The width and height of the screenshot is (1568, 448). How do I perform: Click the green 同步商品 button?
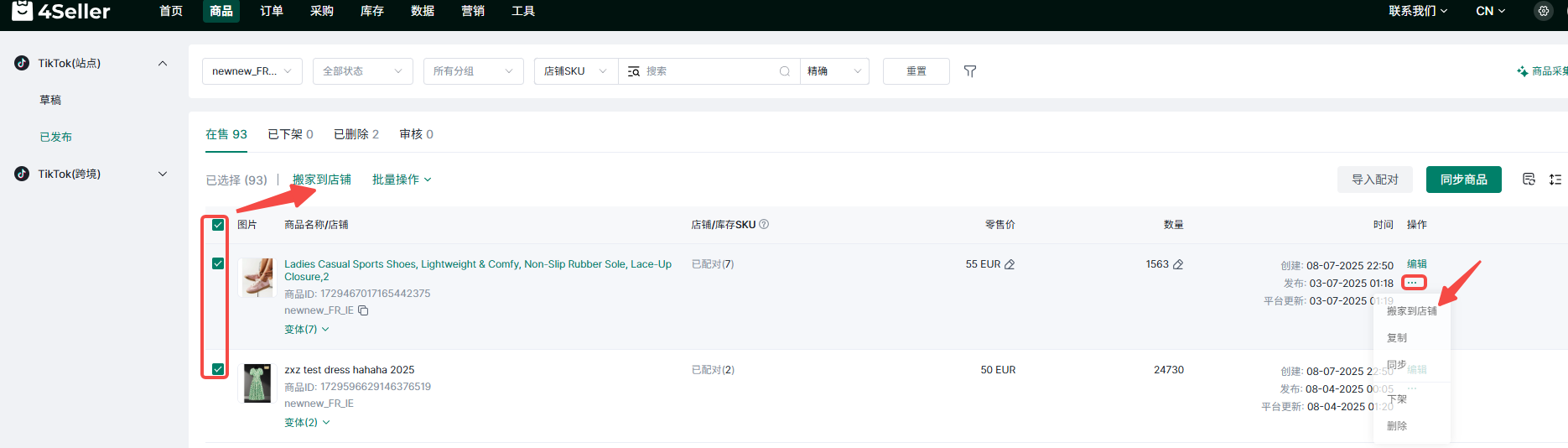[1463, 180]
